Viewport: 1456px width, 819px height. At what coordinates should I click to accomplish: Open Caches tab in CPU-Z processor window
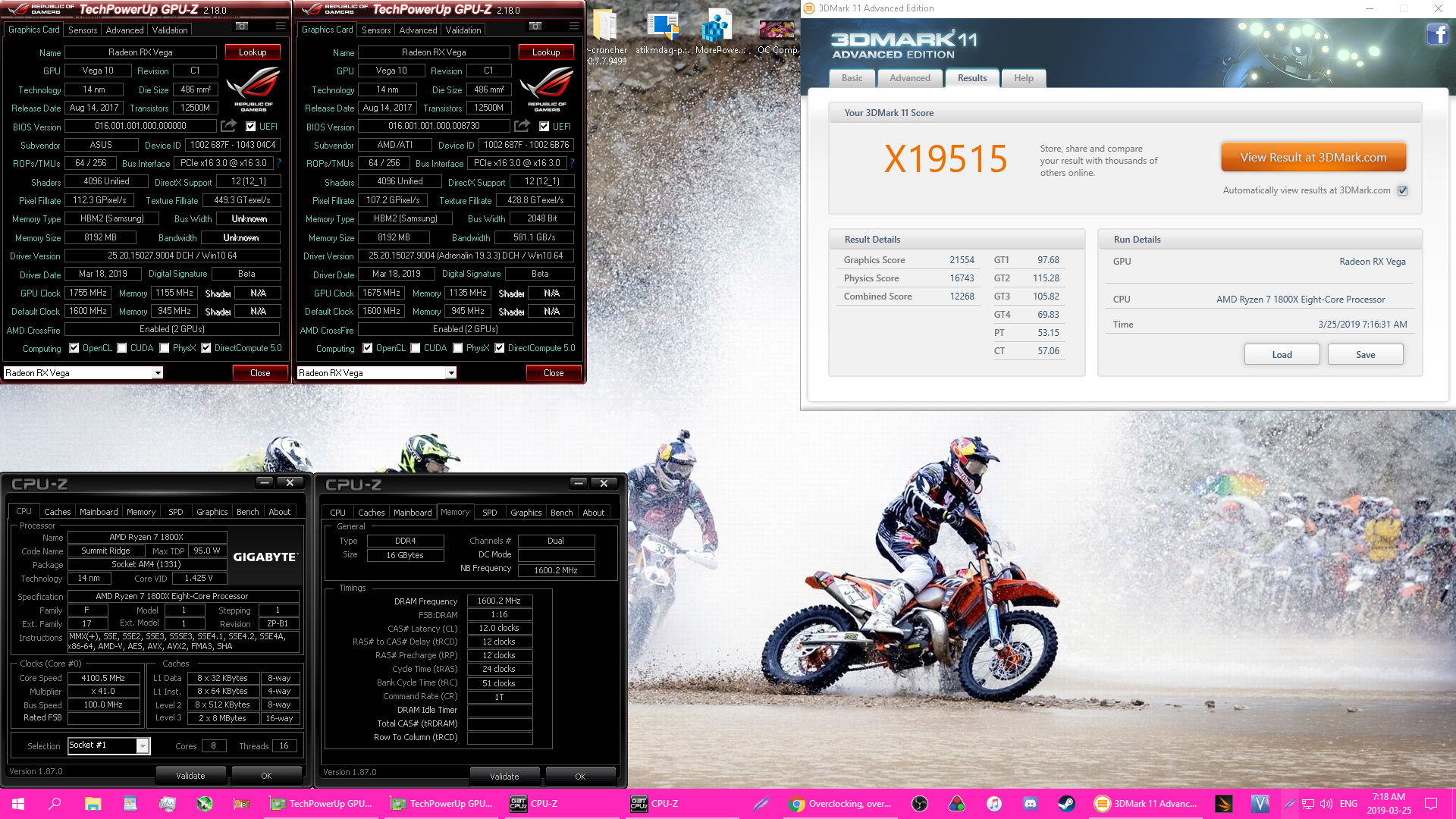(57, 512)
